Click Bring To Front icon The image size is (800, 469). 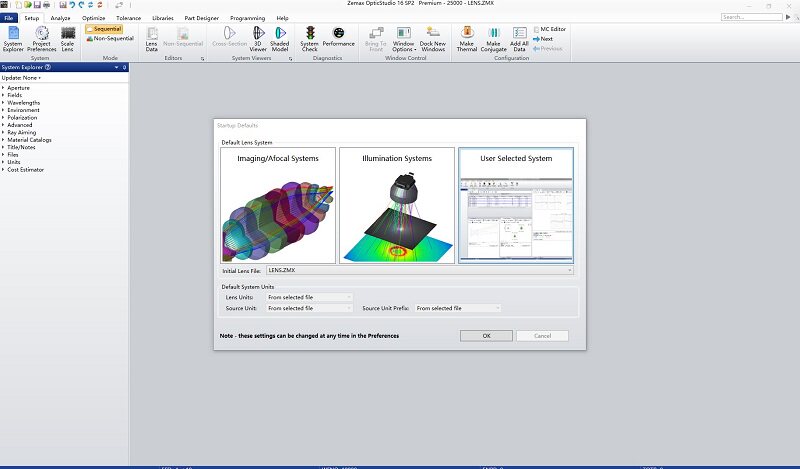(x=376, y=39)
